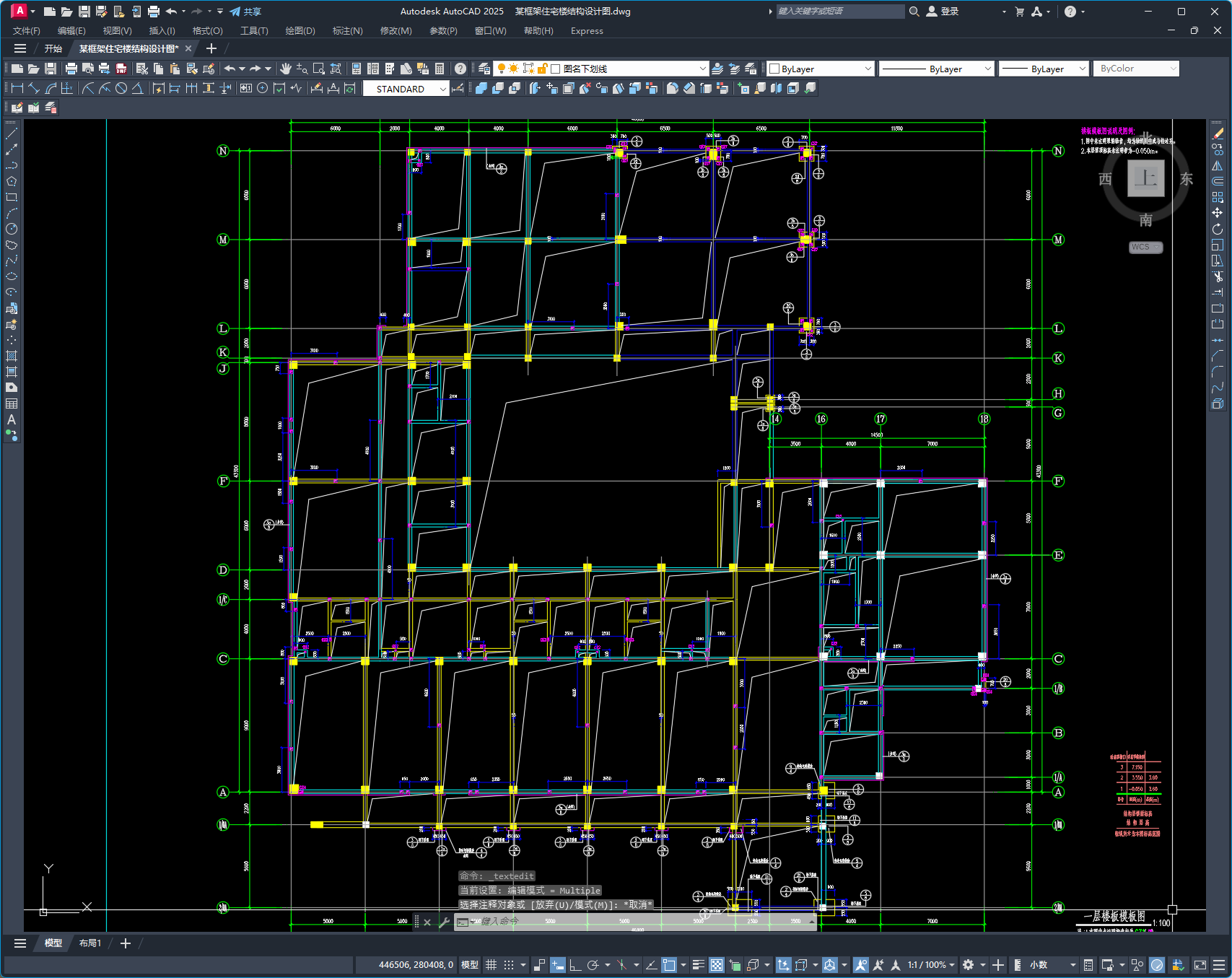Open the 标注(N) menu

347,31
